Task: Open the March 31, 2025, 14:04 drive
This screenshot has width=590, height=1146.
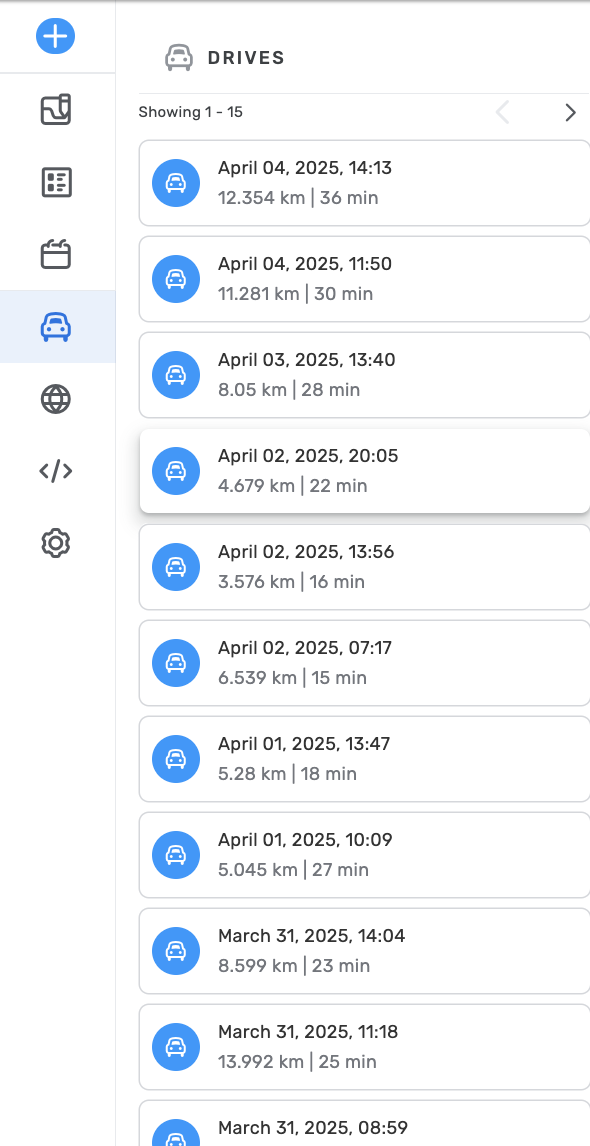Action: (x=364, y=951)
